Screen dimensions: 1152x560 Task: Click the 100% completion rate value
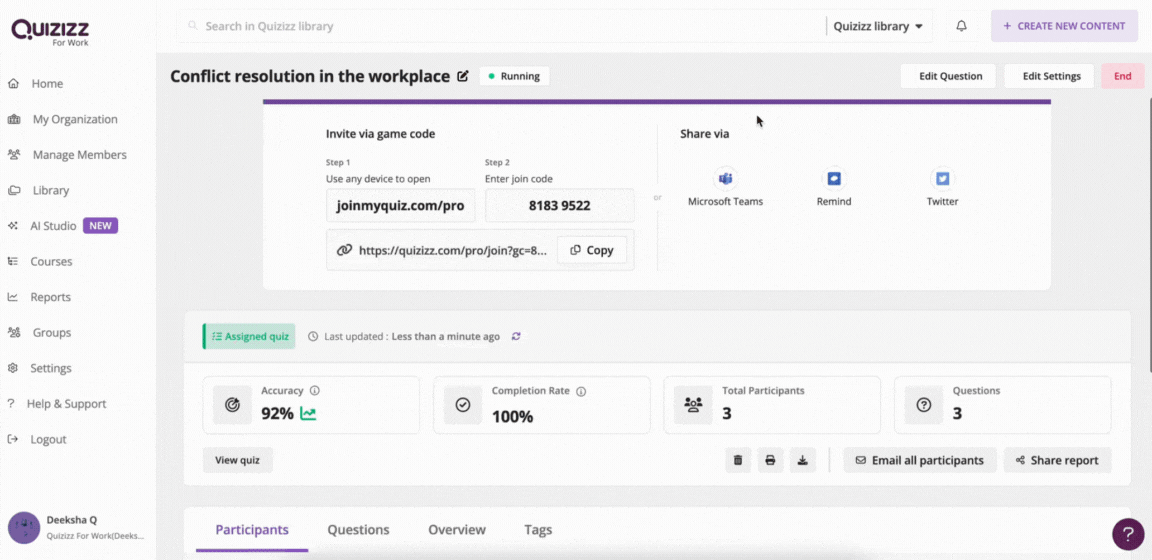512,417
